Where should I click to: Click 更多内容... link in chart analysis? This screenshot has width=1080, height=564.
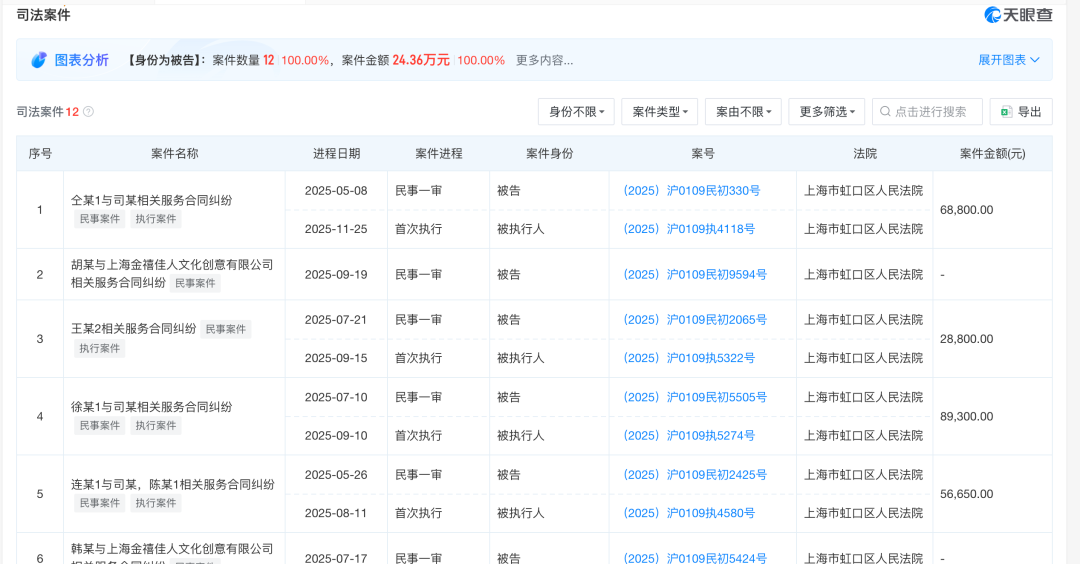tap(544, 60)
